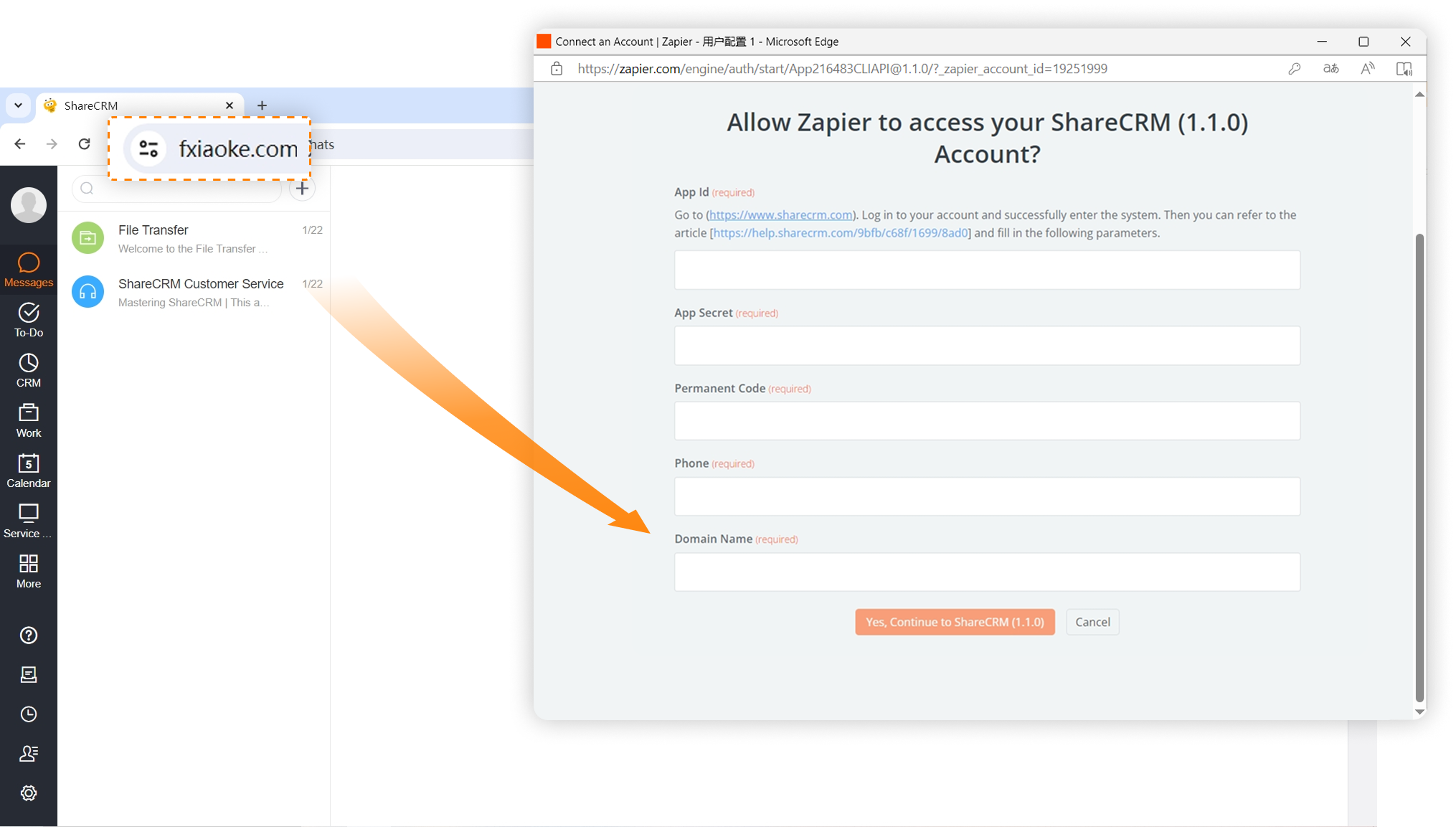The width and height of the screenshot is (1456, 827).
Task: Click the App Id input field
Action: [x=987, y=270]
